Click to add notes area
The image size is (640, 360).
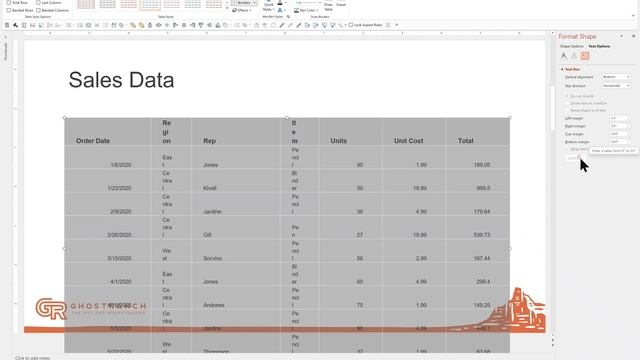[x=32, y=358]
